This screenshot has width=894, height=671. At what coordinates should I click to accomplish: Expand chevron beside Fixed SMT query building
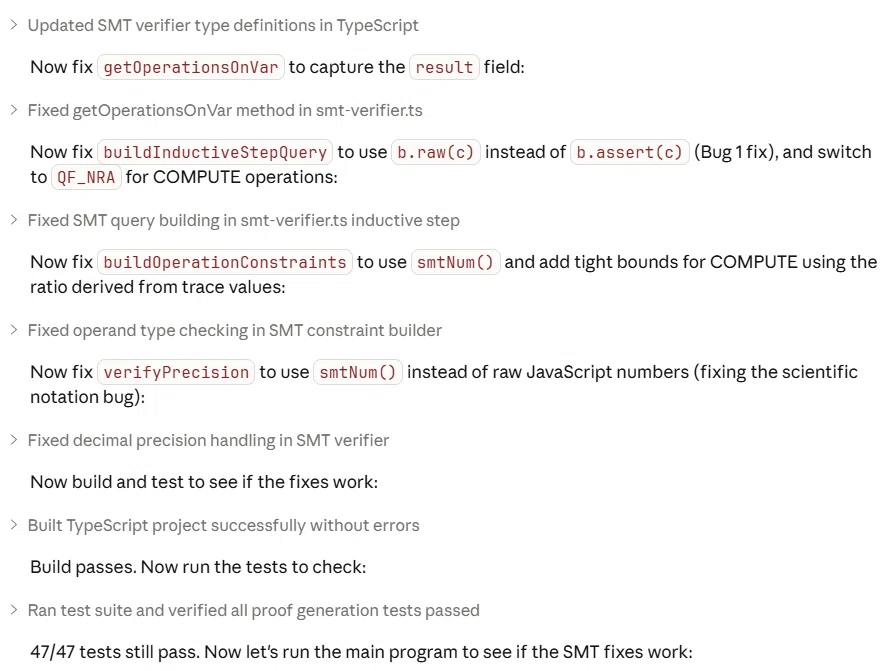(14, 220)
